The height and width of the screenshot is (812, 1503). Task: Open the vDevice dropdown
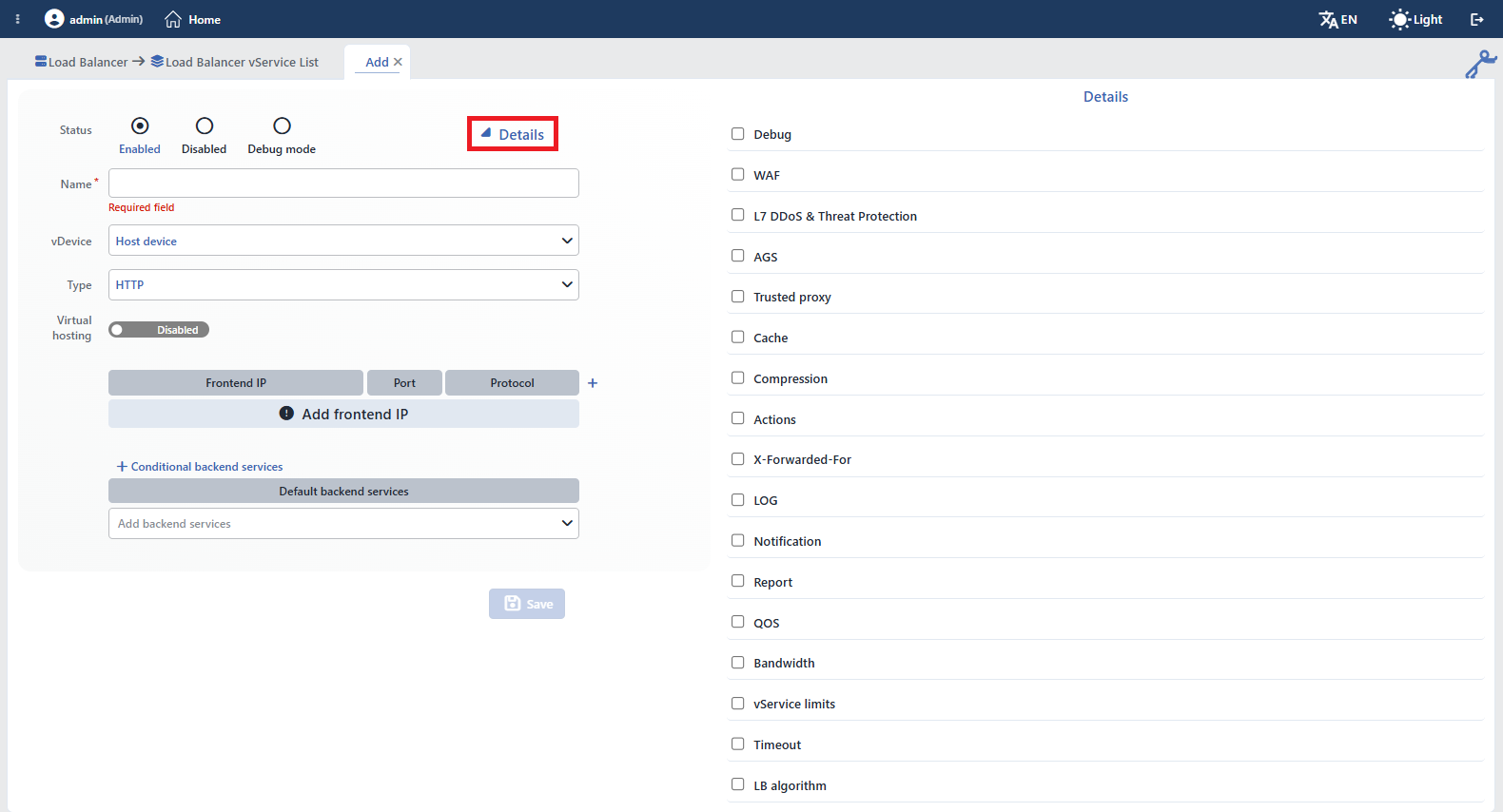pos(343,241)
